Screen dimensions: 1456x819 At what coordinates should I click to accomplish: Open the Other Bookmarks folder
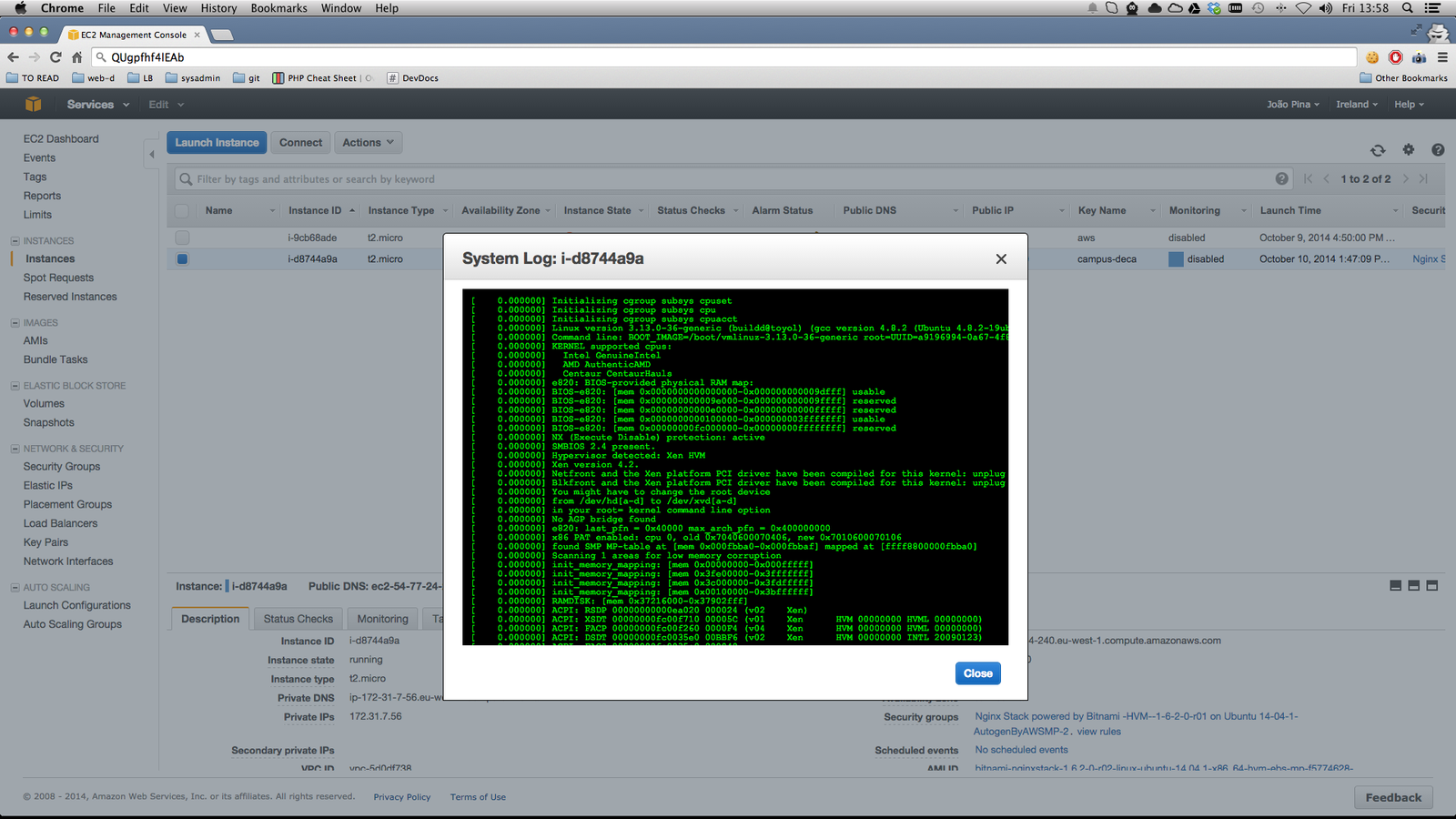pos(1404,78)
